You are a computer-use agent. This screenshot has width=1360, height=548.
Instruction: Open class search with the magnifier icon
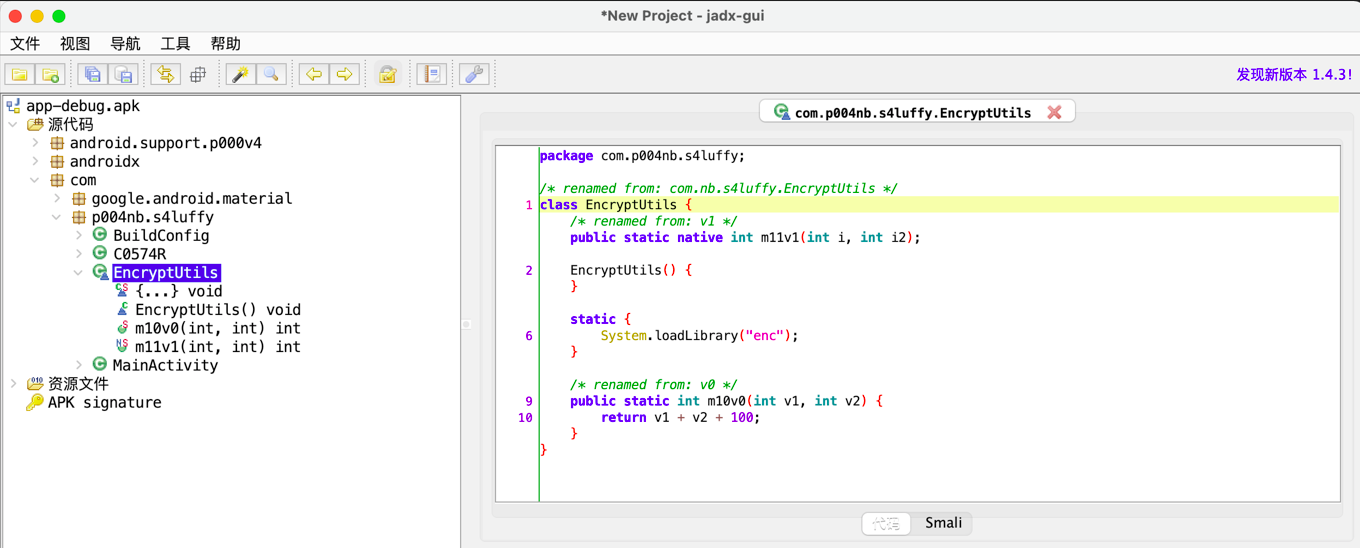tap(271, 74)
